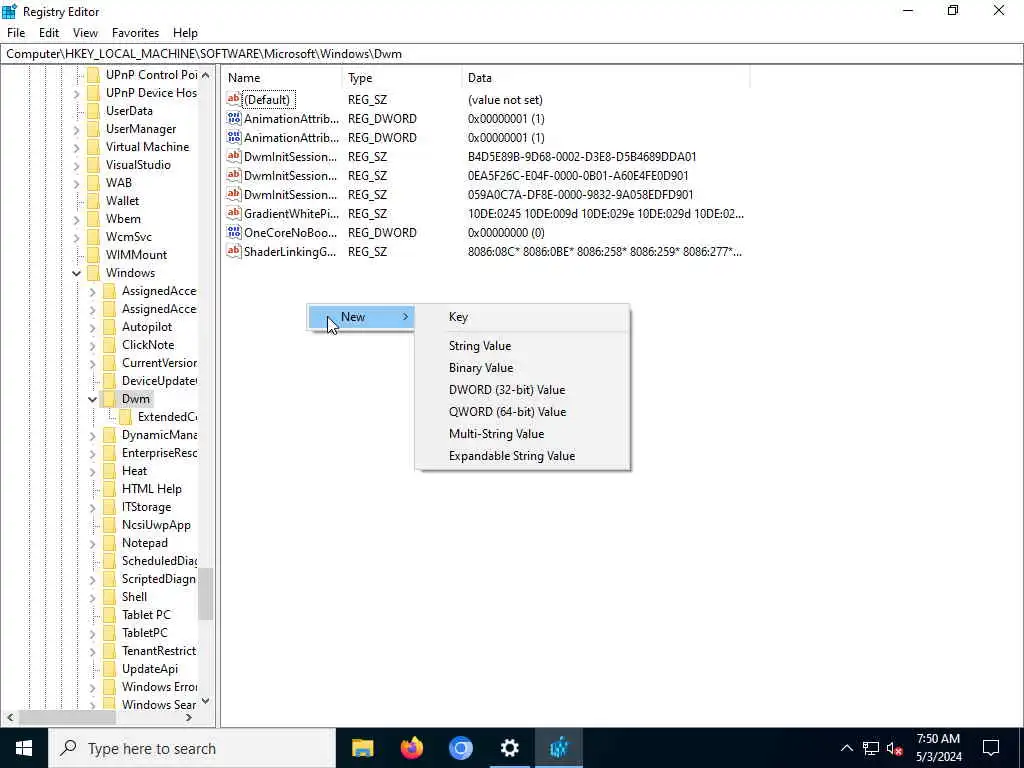1024x768 pixels.
Task: Open Settings gear in the taskbar
Action: (509, 748)
